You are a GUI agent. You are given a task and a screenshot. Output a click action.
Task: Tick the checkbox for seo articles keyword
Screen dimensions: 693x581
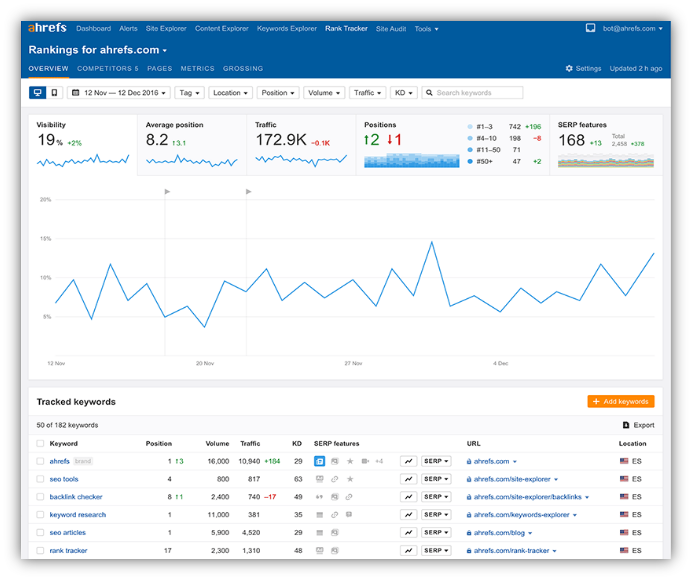tap(40, 533)
